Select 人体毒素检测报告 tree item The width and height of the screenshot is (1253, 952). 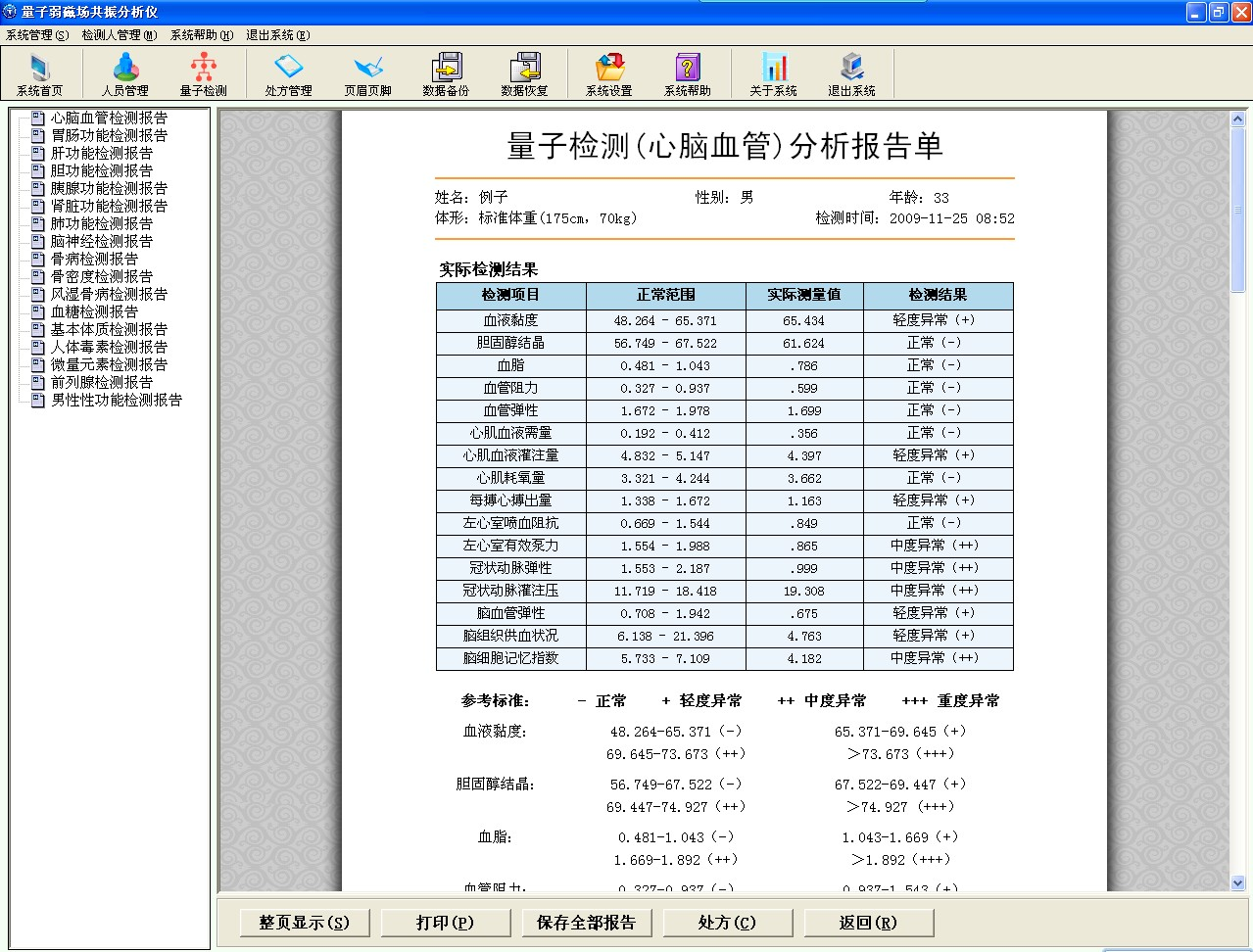(109, 347)
